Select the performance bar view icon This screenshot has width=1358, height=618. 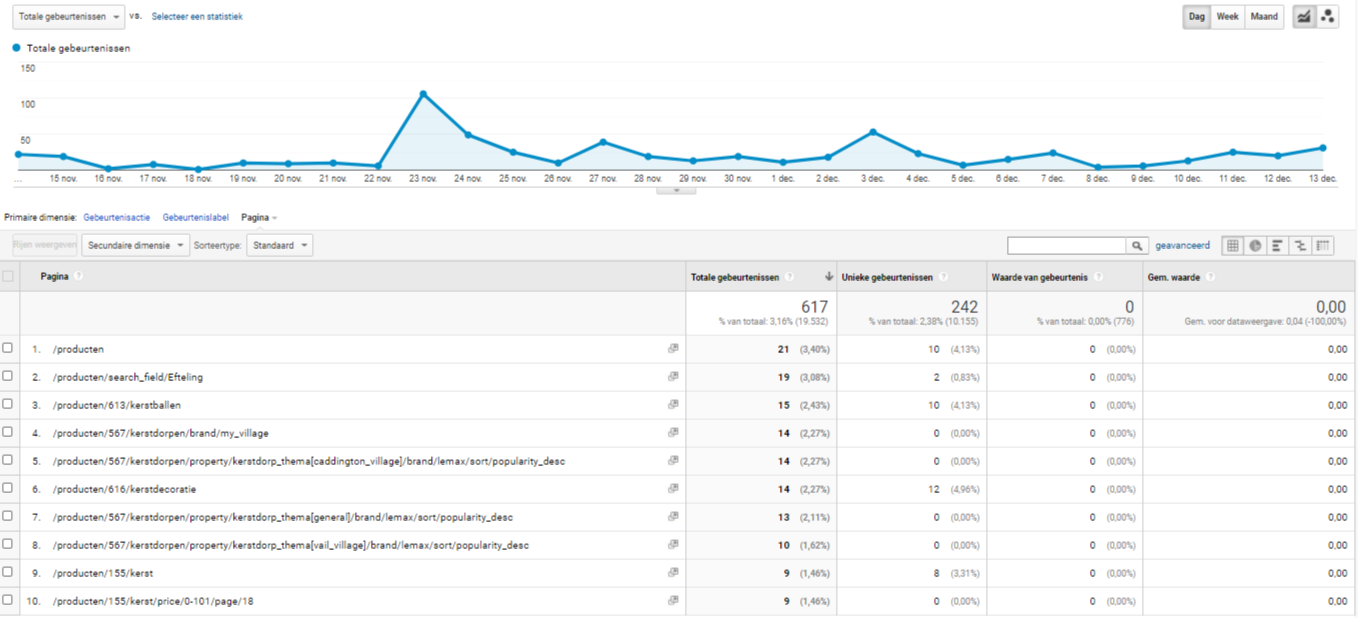[1277, 246]
